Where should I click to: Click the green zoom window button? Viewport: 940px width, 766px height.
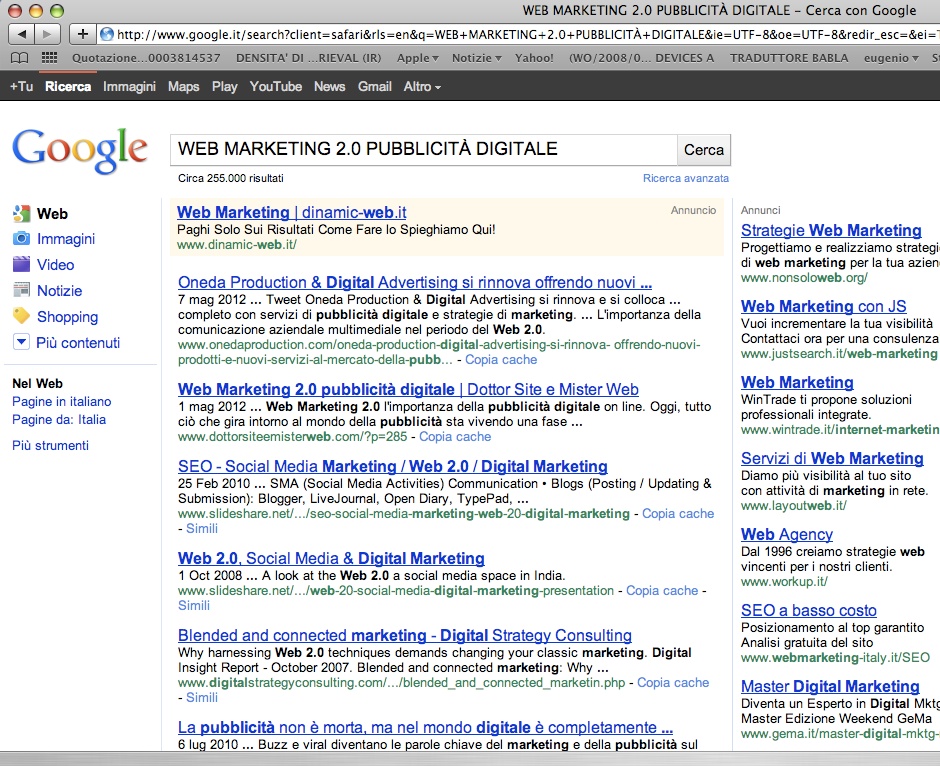(57, 10)
